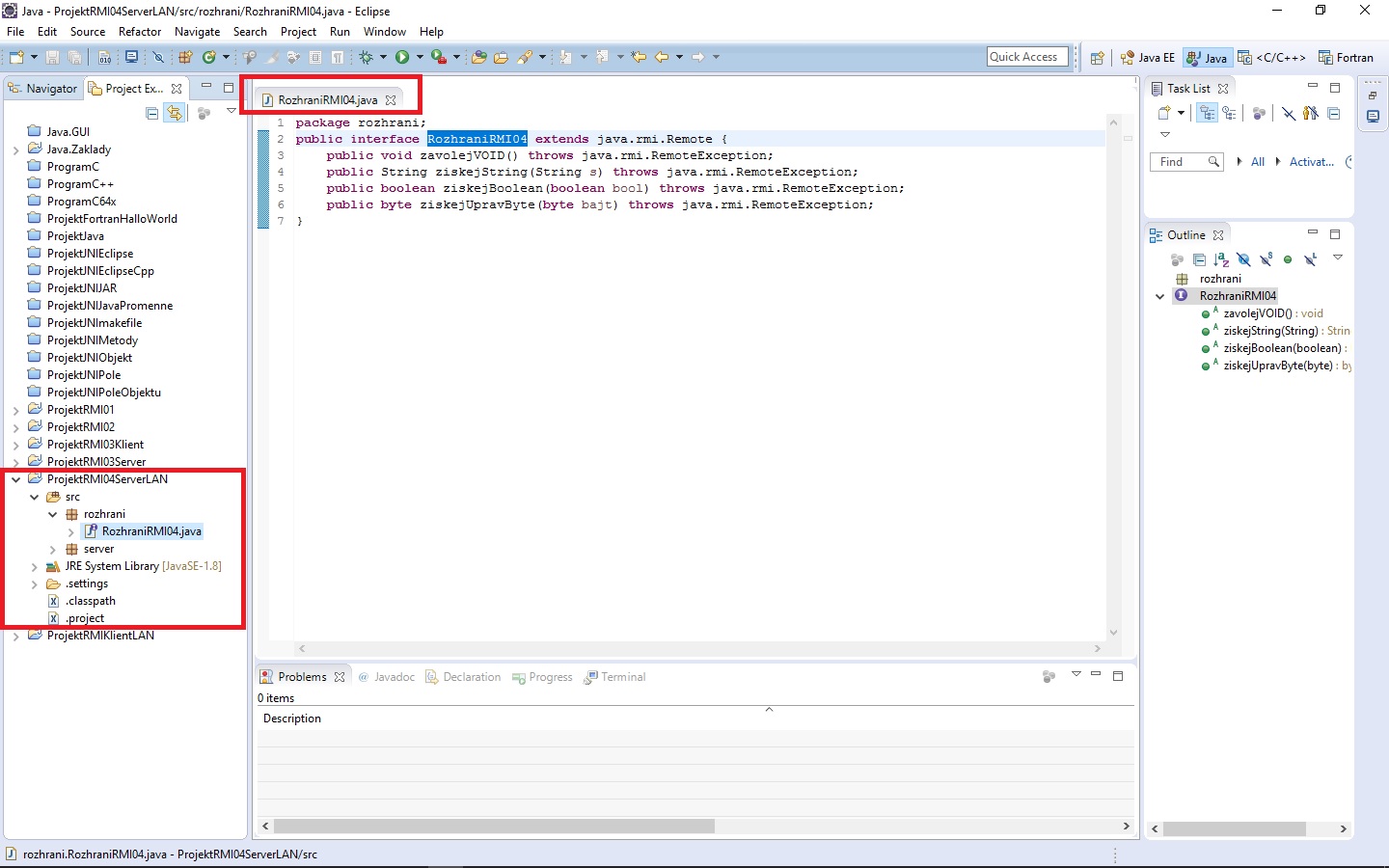Click the green Run button in toolbar
This screenshot has height=868, width=1389.
click(x=402, y=58)
